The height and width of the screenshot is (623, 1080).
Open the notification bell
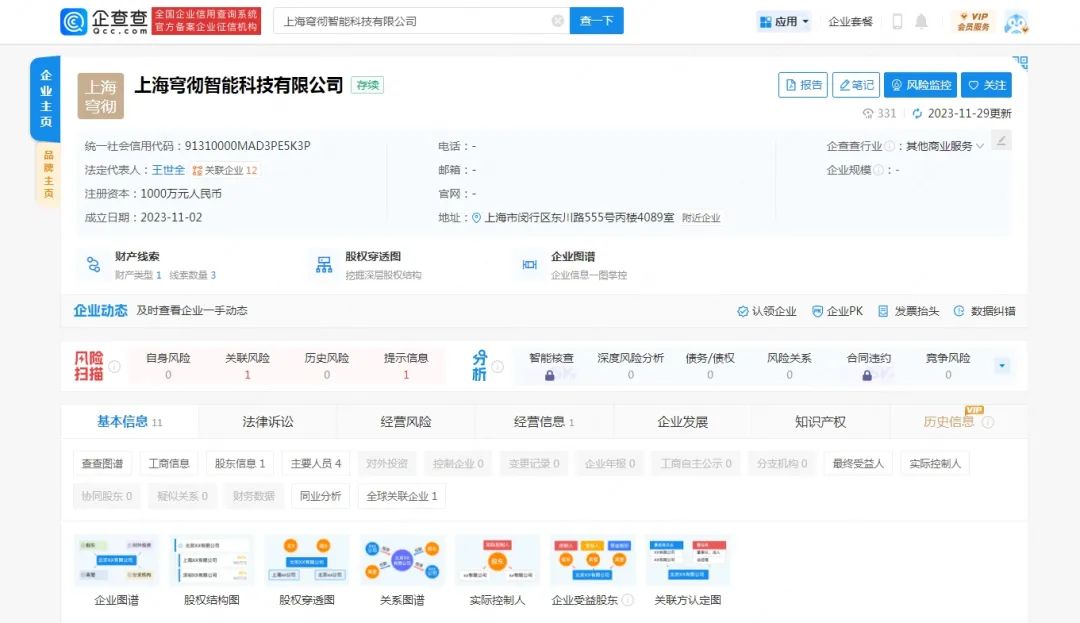click(x=921, y=21)
